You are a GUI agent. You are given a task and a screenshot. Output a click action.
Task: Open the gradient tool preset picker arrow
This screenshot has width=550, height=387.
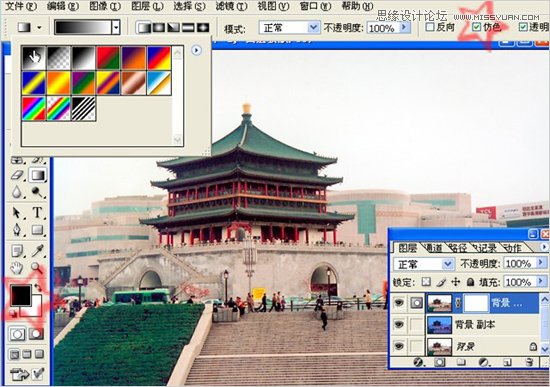point(39,27)
